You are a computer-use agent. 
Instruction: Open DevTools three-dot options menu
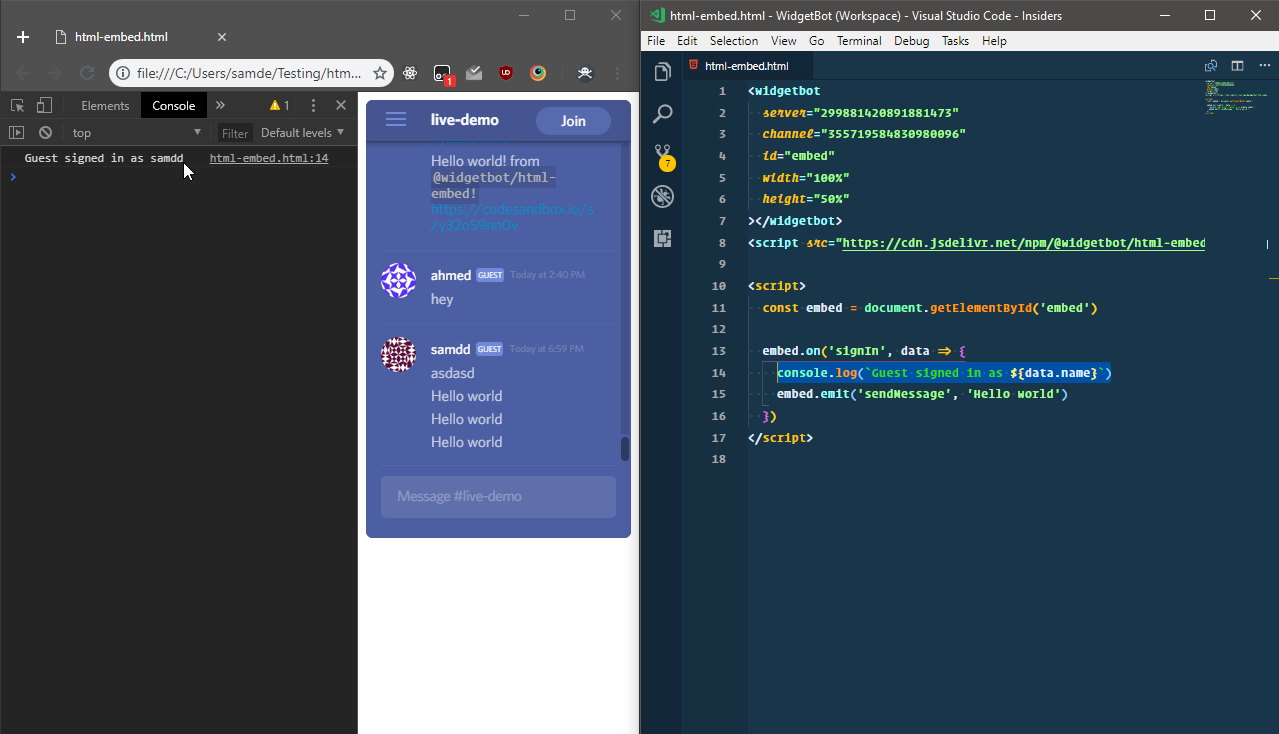313,105
